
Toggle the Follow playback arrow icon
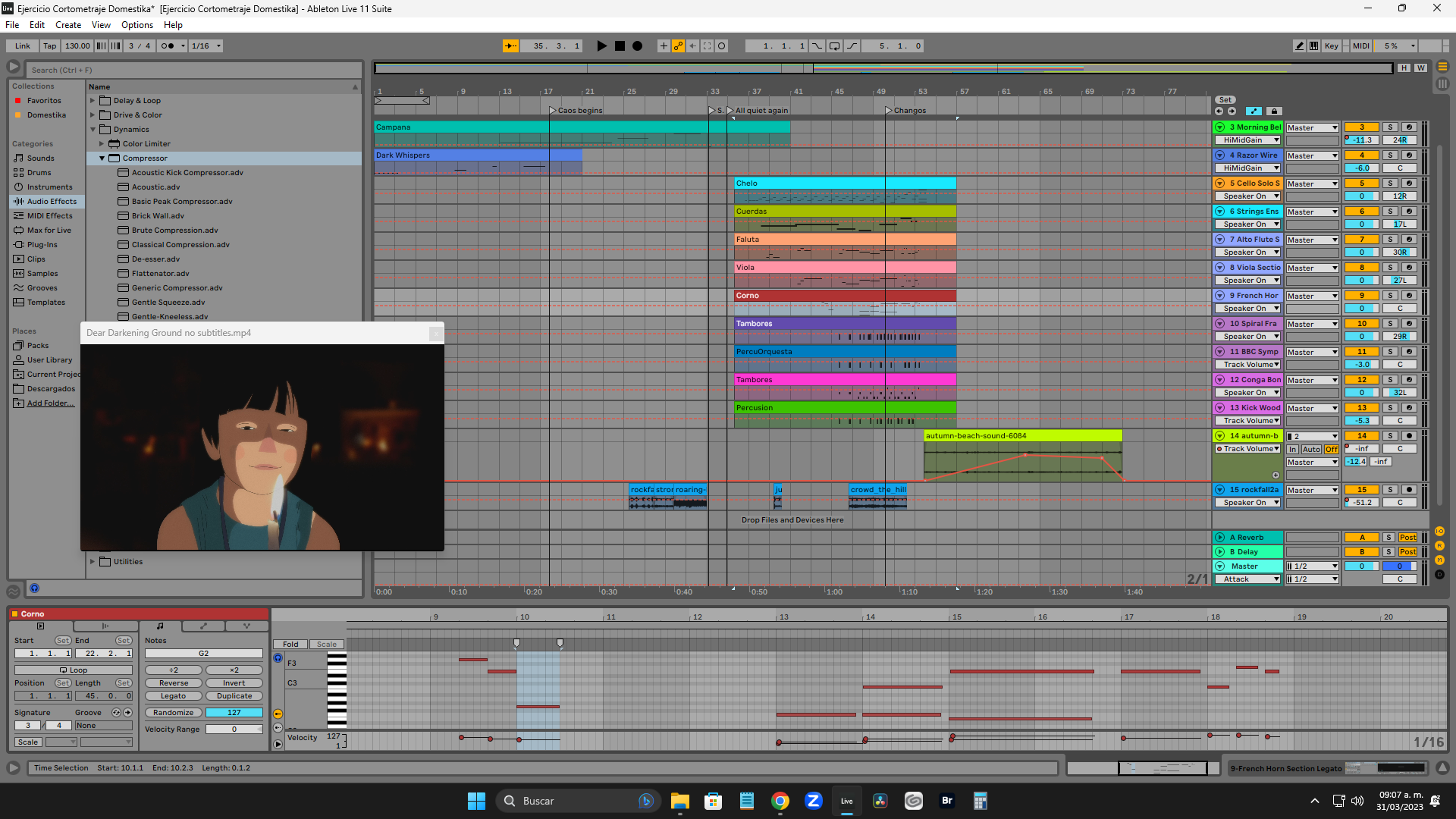click(510, 46)
